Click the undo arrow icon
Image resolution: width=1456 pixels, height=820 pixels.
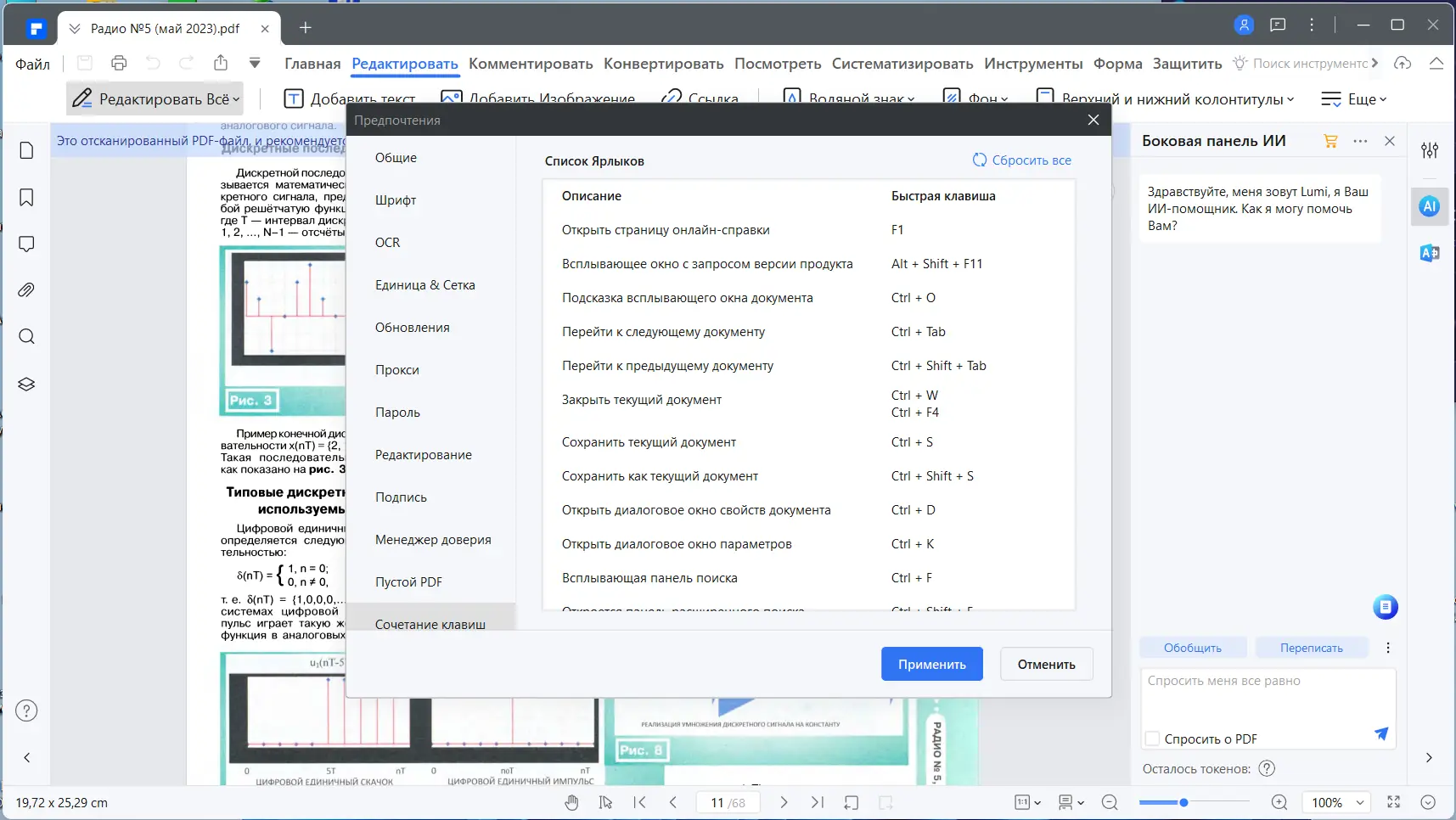pos(153,63)
